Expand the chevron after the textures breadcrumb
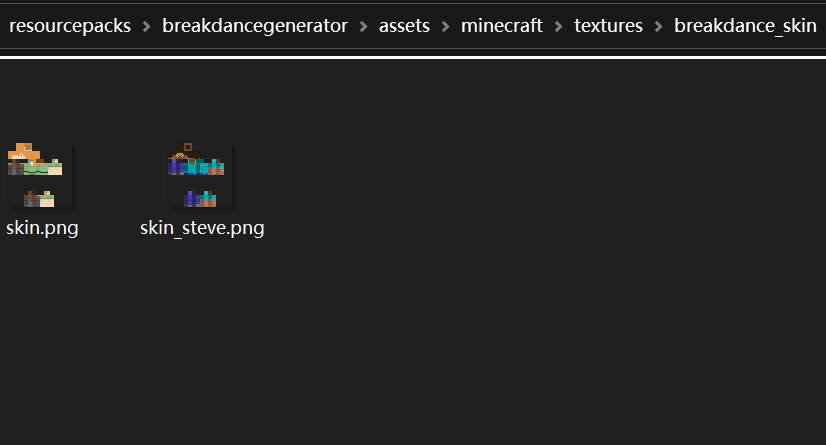 (x=659, y=26)
